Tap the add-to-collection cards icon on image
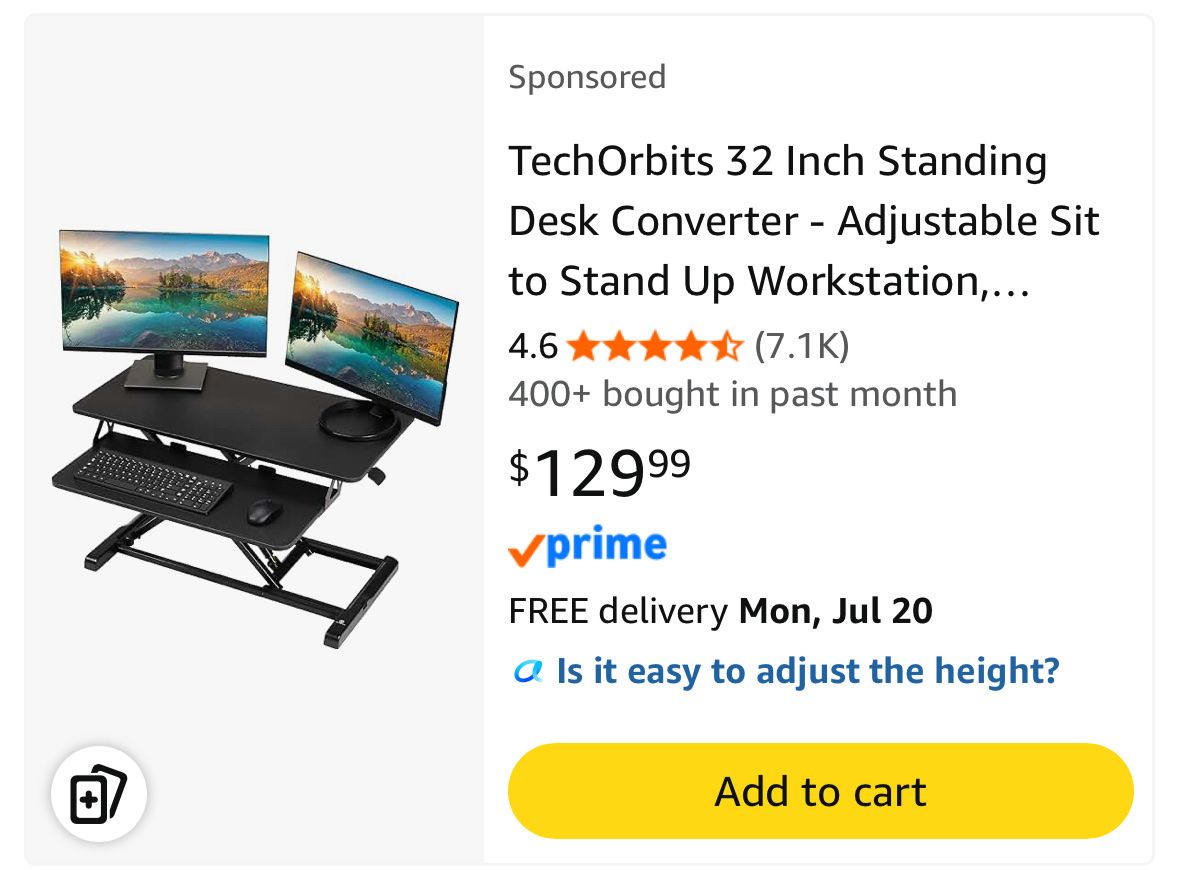This screenshot has width=1179, height=870. (99, 794)
